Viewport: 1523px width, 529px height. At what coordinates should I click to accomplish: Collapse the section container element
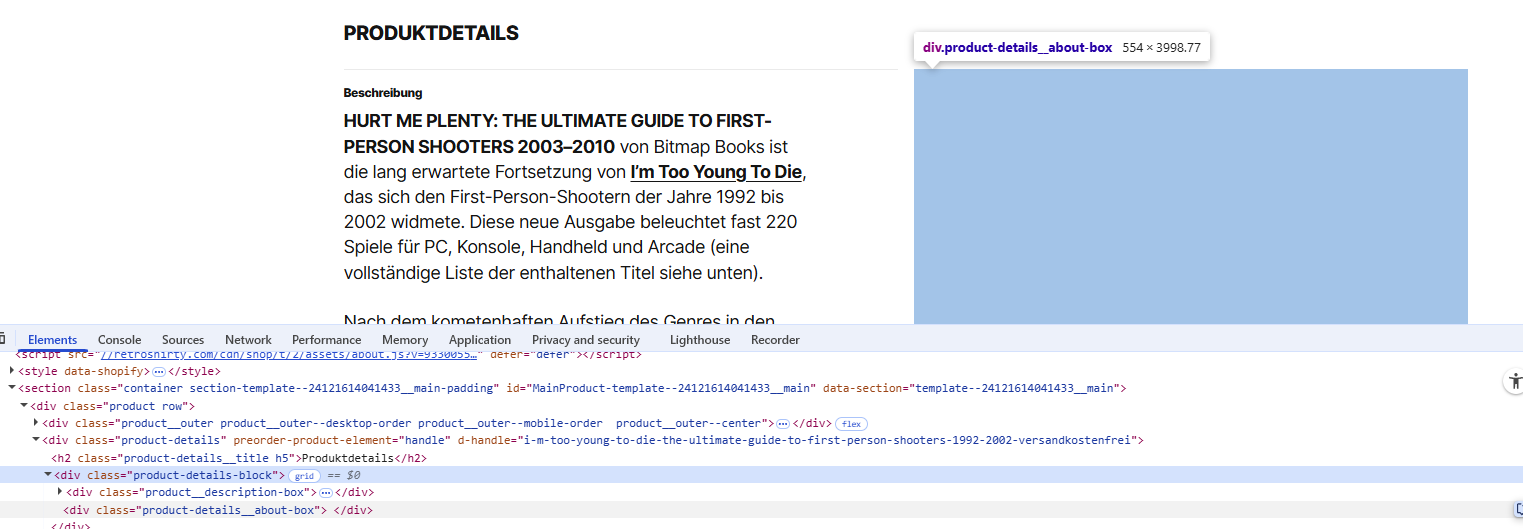click(x=12, y=388)
